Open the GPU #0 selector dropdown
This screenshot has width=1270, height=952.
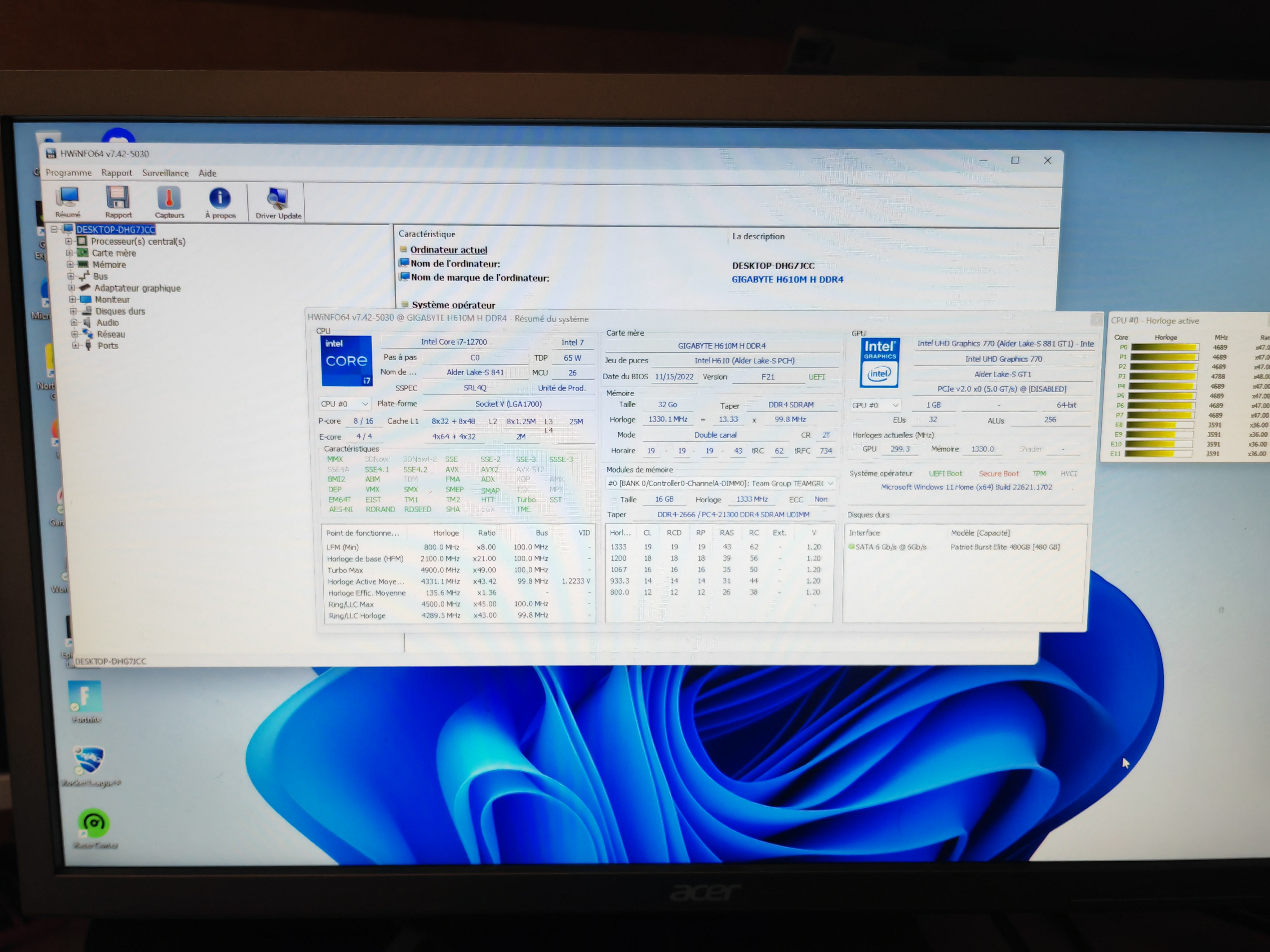[875, 405]
